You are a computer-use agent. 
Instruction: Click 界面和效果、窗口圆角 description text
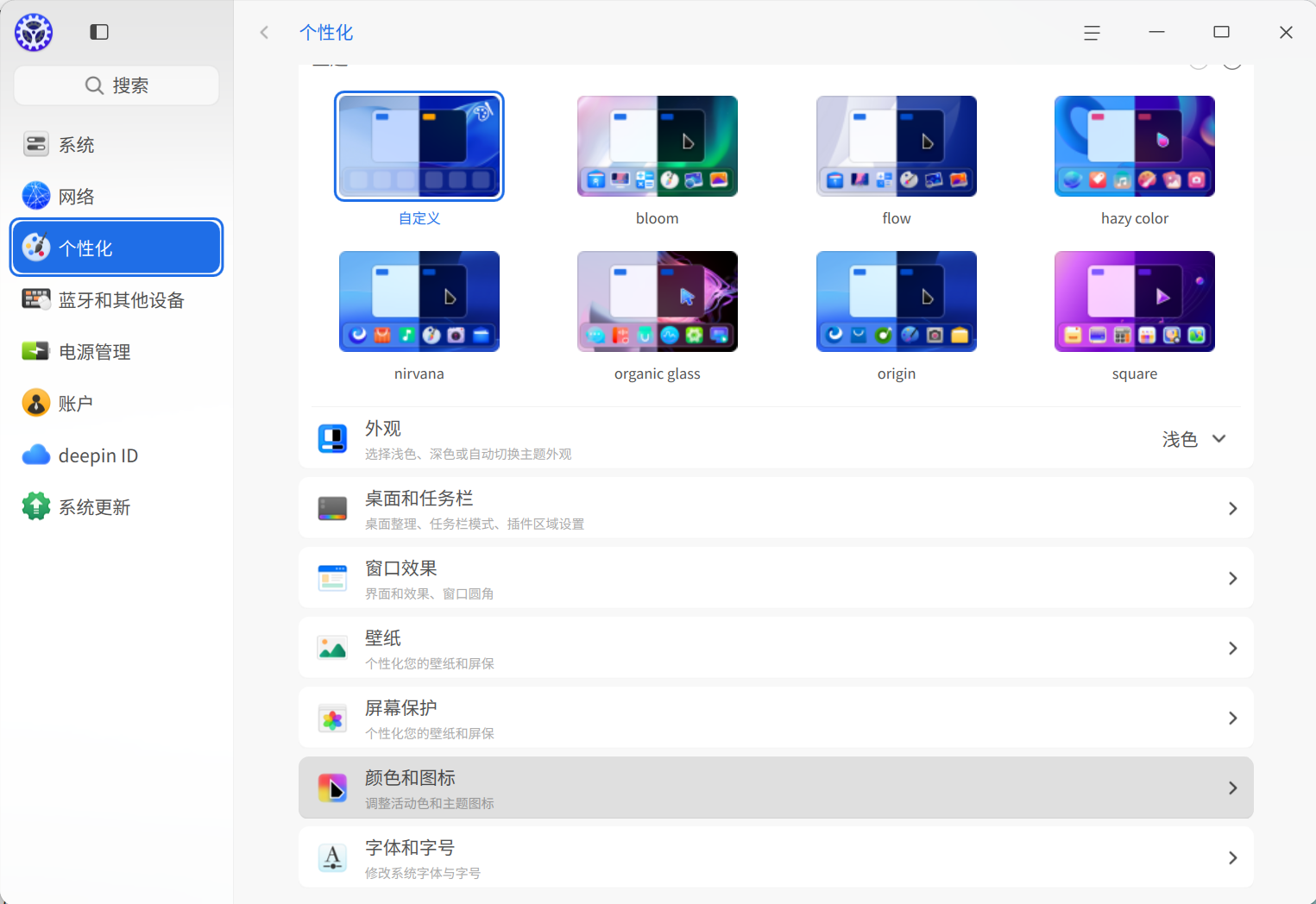430,594
